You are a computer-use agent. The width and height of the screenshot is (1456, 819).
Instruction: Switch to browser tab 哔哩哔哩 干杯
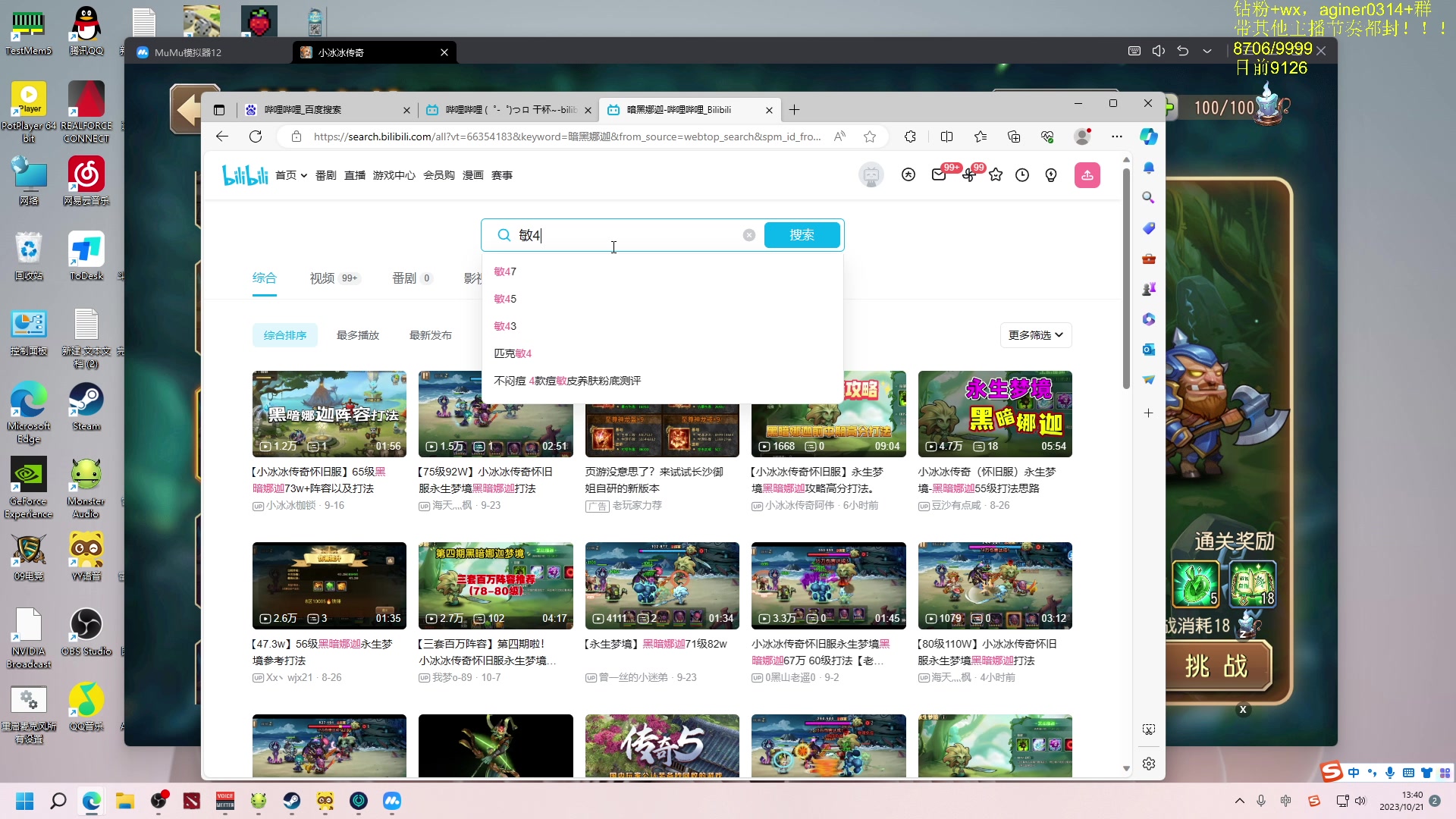pyautogui.click(x=510, y=110)
